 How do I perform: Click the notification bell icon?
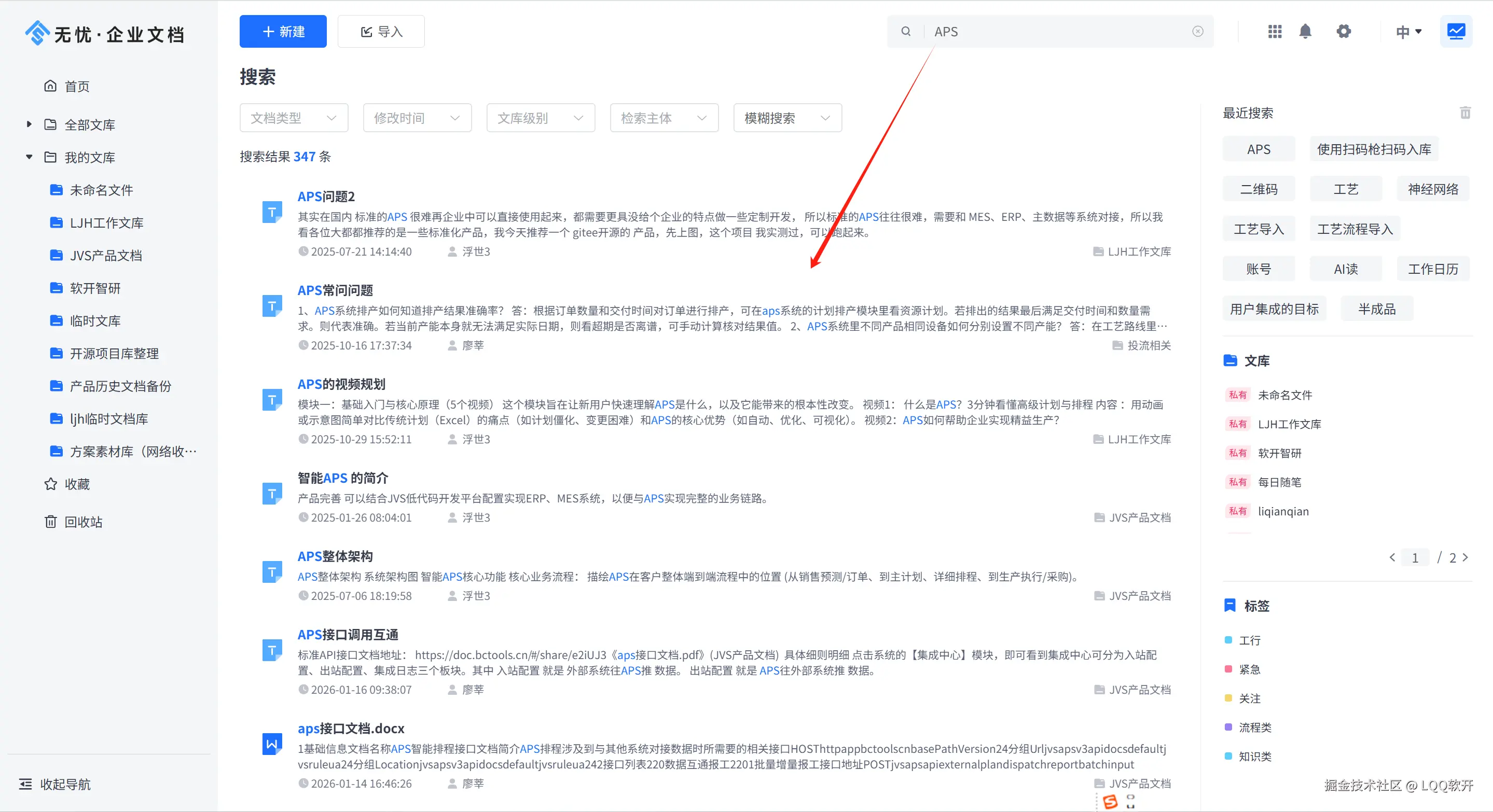[x=1305, y=31]
